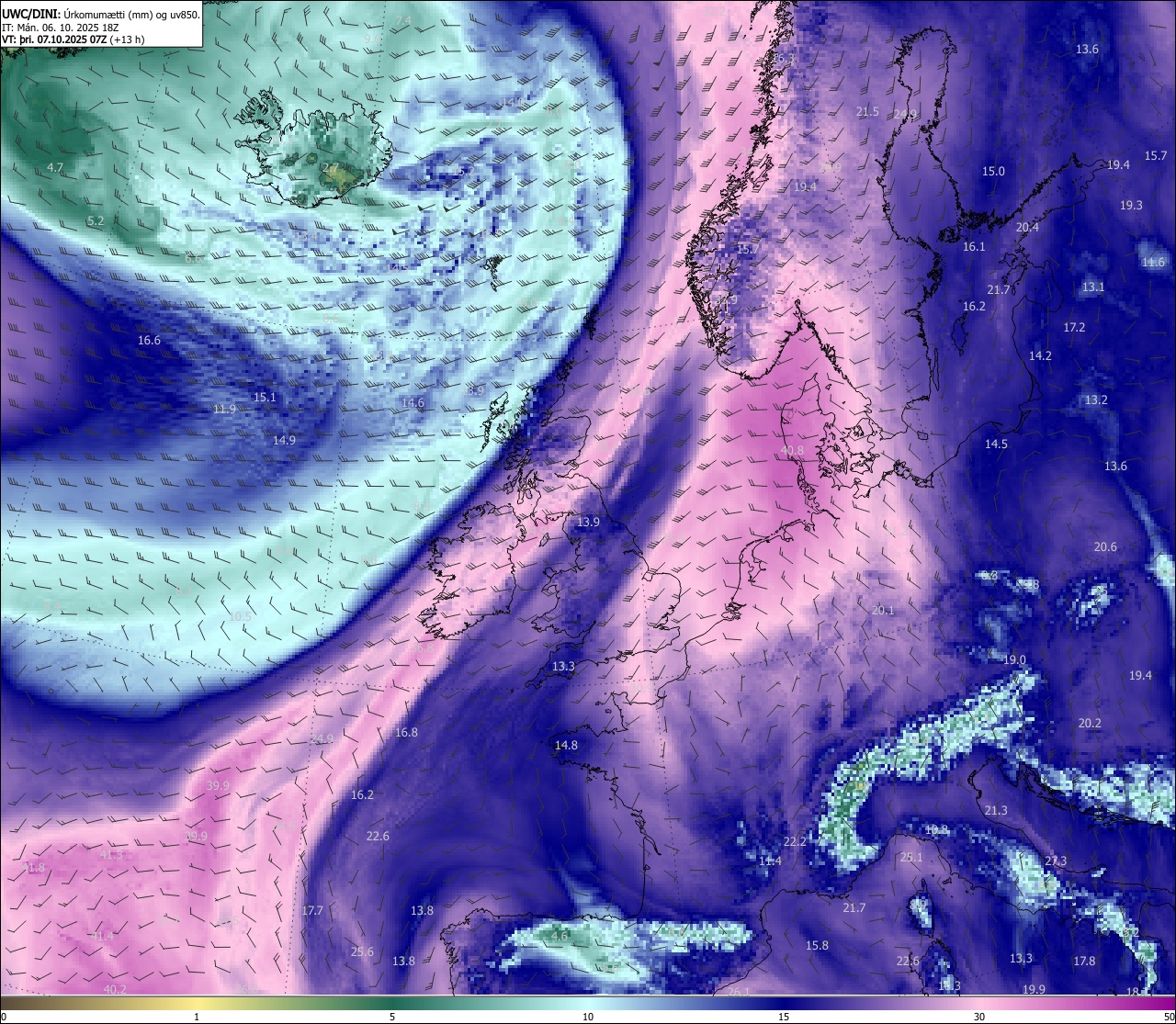Click the 11.6 value at right edge
The image size is (1176, 1024).
coord(1153,263)
